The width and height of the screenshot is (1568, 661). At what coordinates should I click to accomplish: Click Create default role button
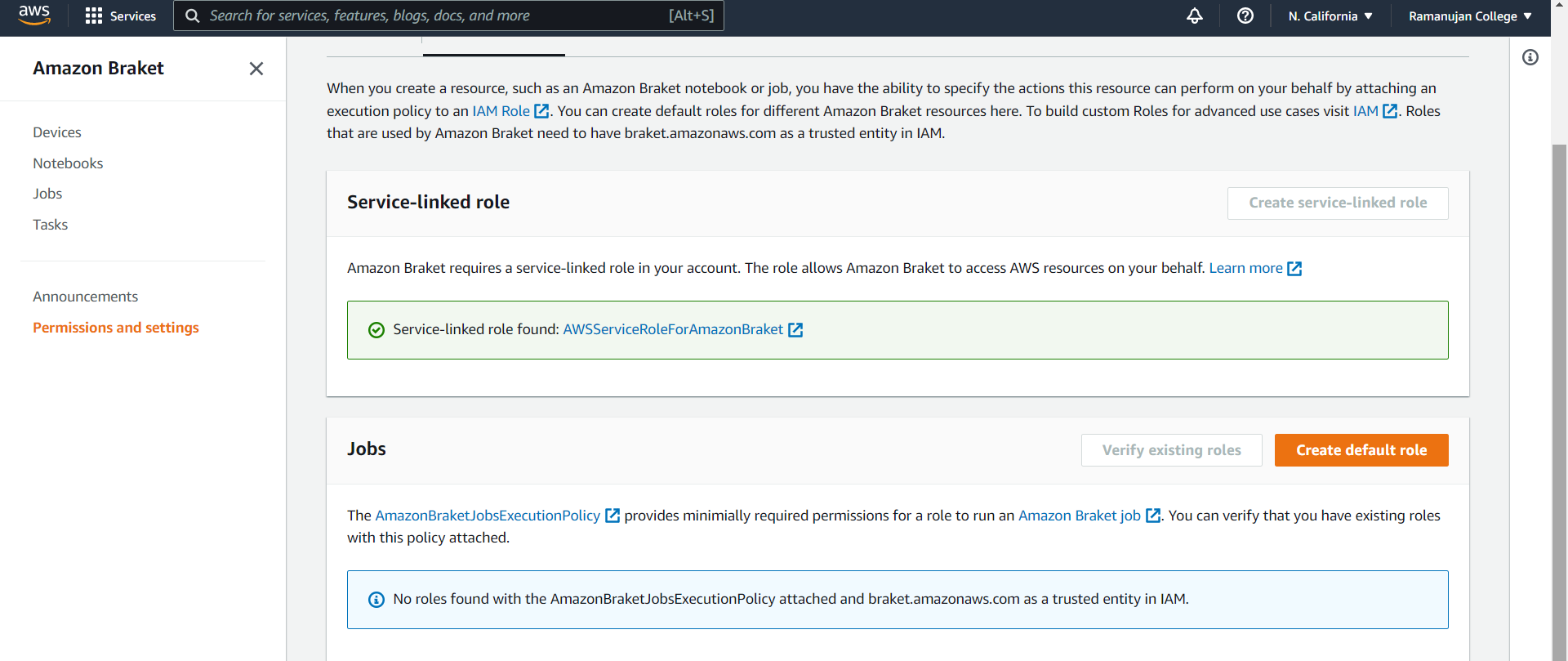click(1361, 450)
